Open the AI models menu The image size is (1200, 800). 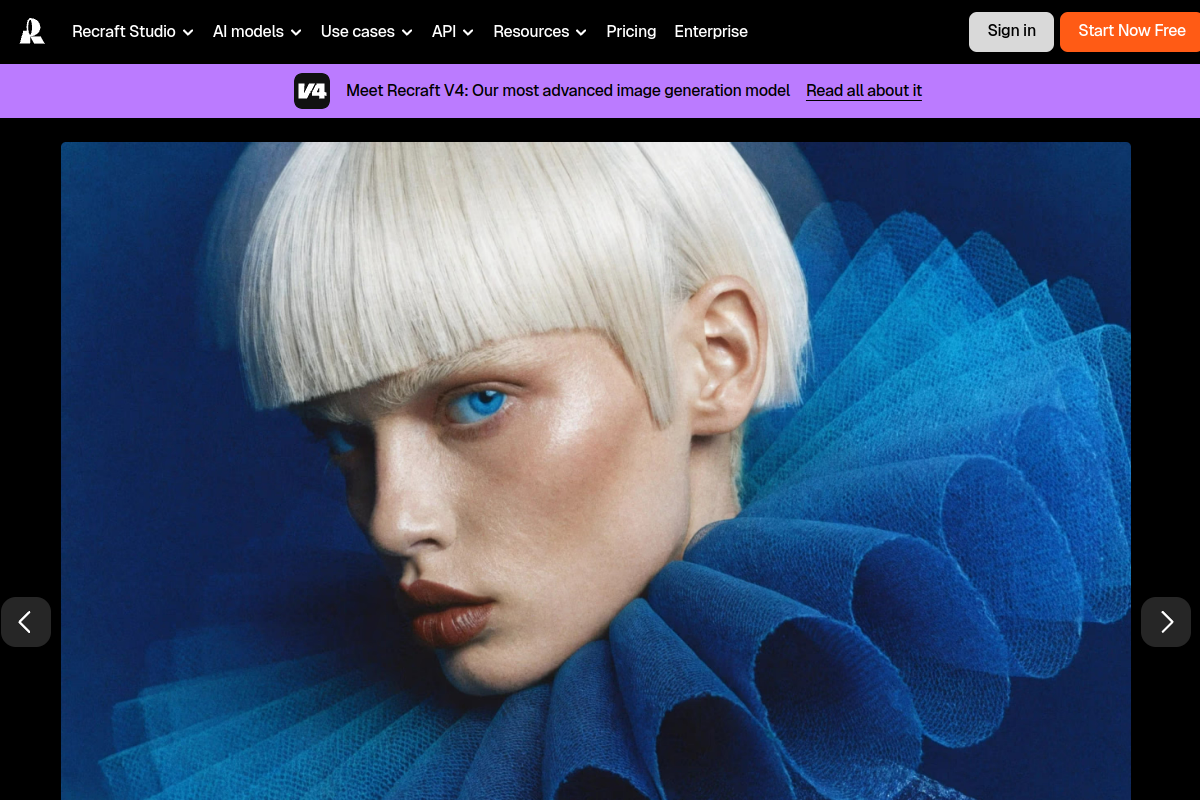click(248, 32)
